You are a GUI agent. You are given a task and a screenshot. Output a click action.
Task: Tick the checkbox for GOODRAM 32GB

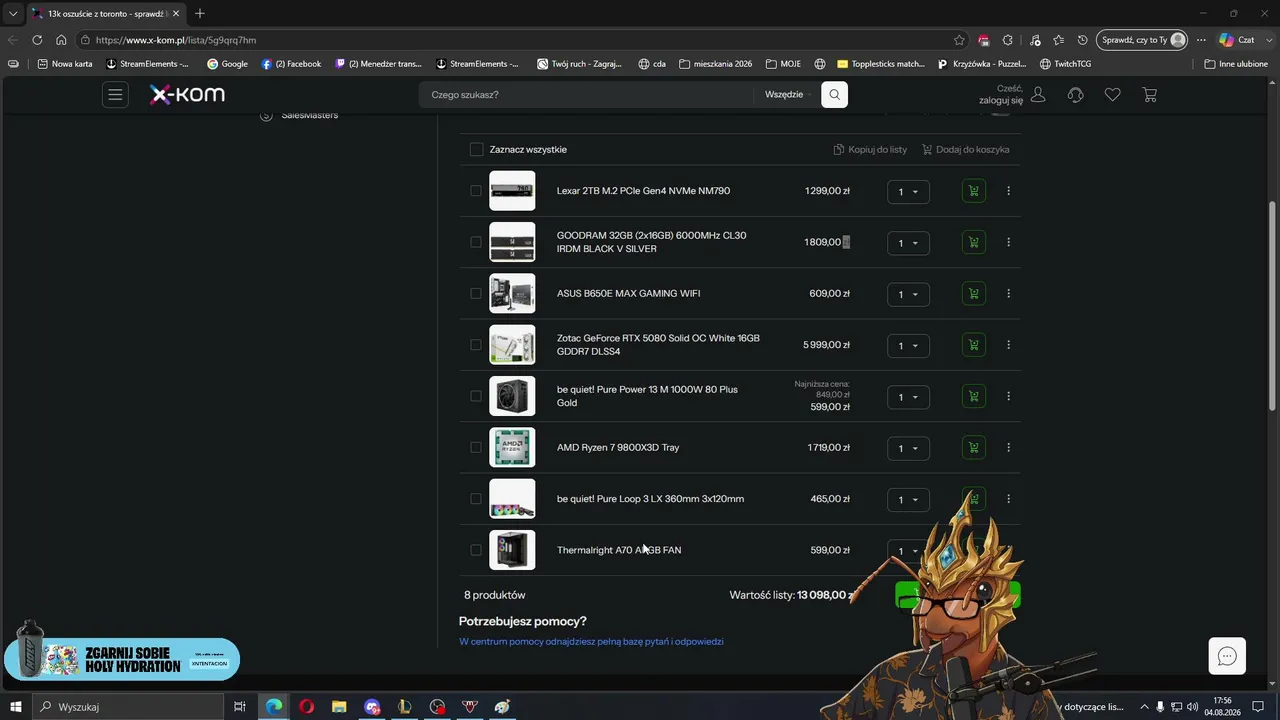[476, 242]
